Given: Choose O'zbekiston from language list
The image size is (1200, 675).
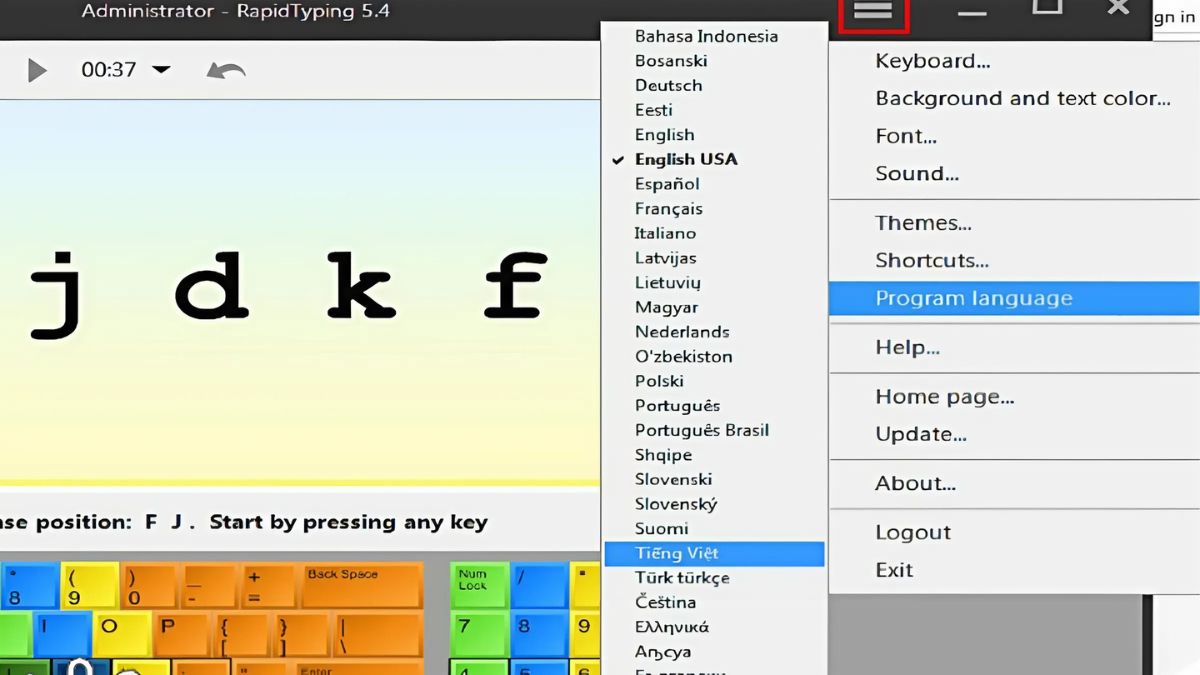Looking at the screenshot, I should [683, 356].
